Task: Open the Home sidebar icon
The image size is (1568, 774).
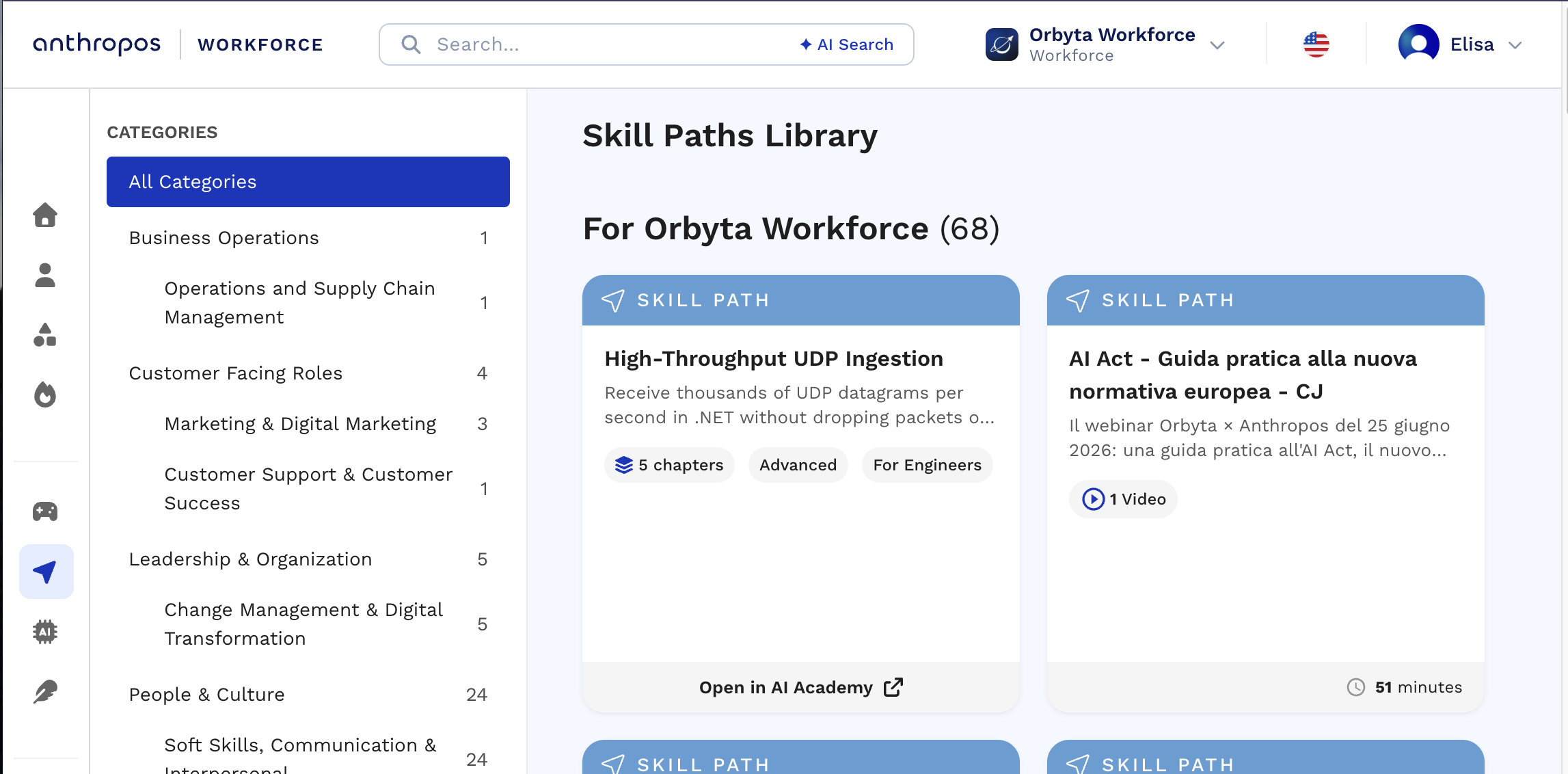Action: 45,215
